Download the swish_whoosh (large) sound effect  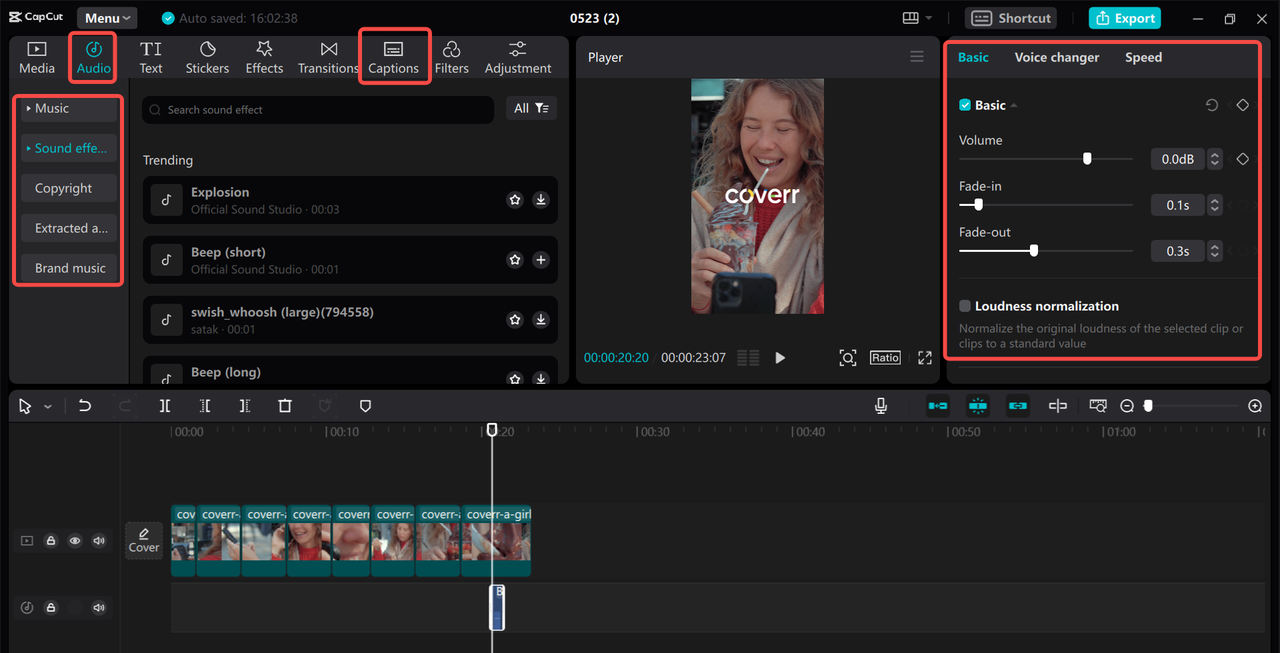541,320
